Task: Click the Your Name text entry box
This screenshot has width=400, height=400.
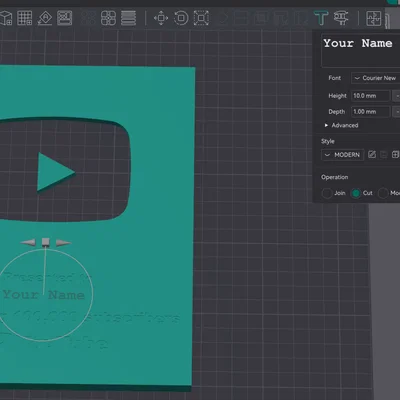Action: pyautogui.click(x=361, y=51)
